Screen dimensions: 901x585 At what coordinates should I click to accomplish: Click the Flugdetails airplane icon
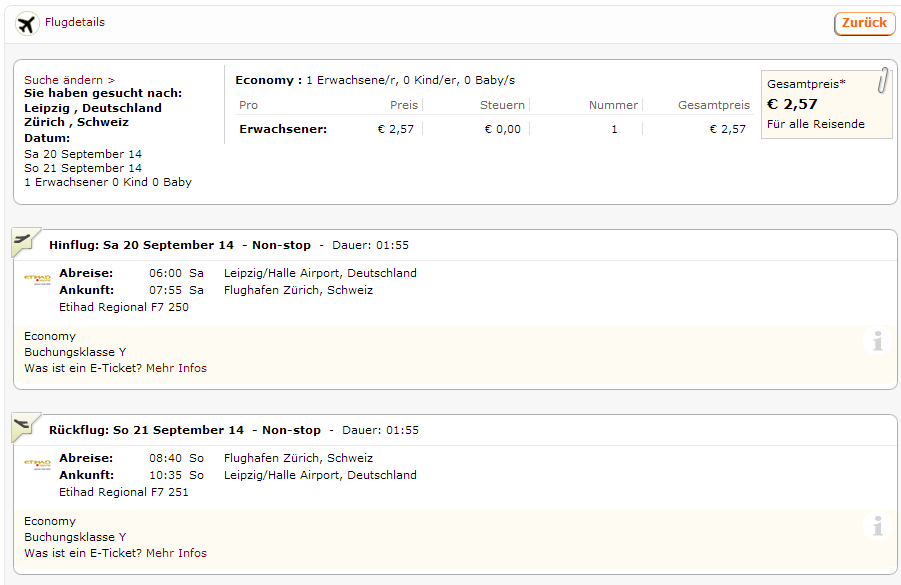[27, 24]
